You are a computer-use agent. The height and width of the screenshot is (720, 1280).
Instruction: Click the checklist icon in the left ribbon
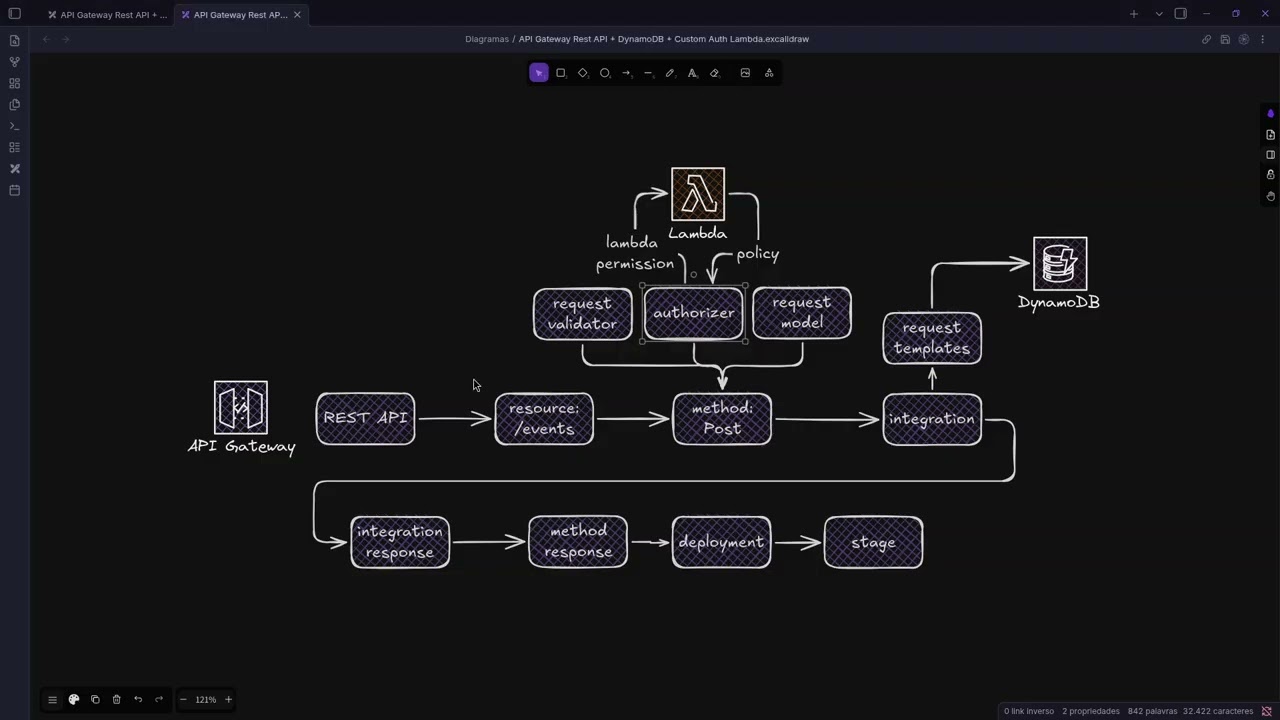click(14, 147)
